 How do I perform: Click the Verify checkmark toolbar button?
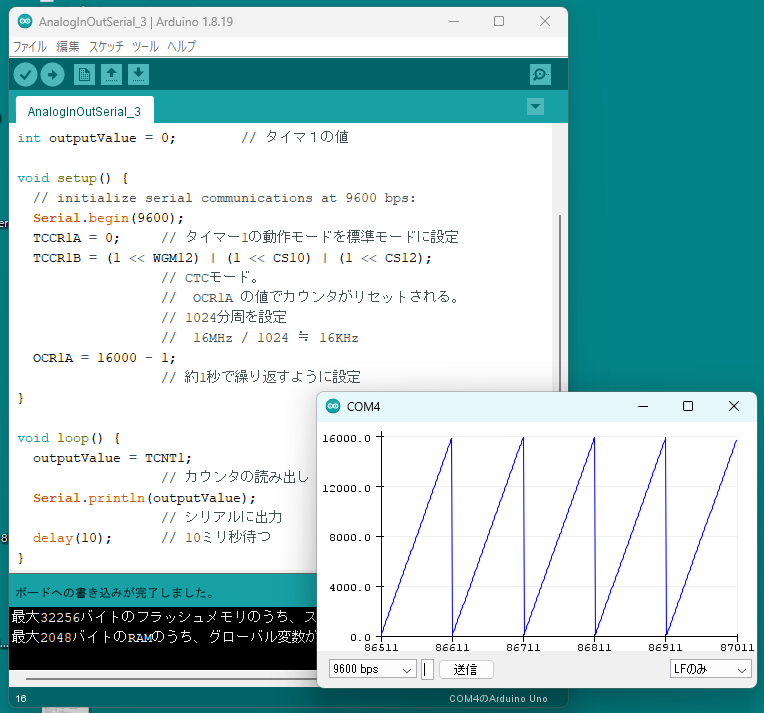click(26, 75)
